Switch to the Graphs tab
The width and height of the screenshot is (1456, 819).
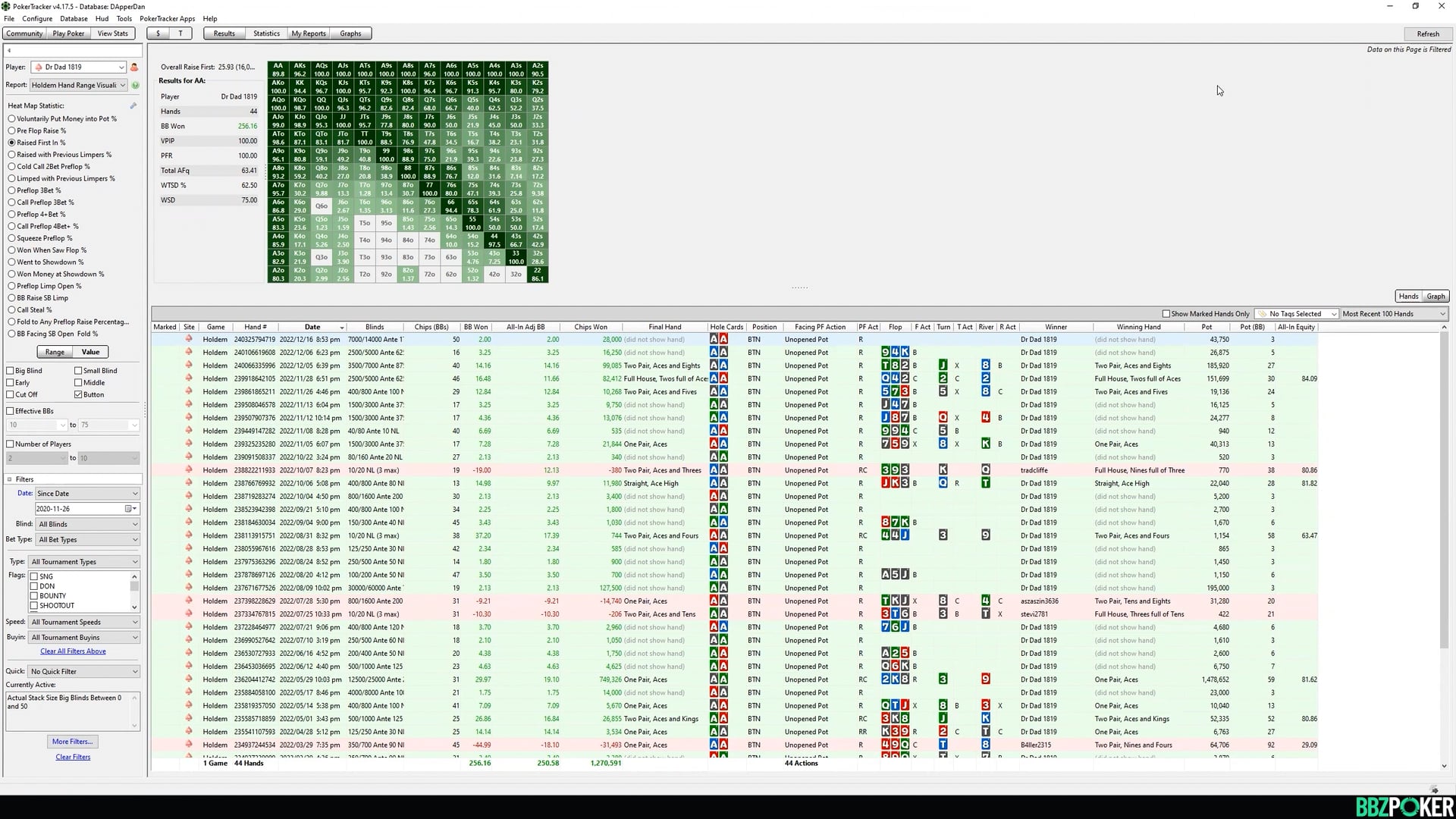click(x=350, y=33)
